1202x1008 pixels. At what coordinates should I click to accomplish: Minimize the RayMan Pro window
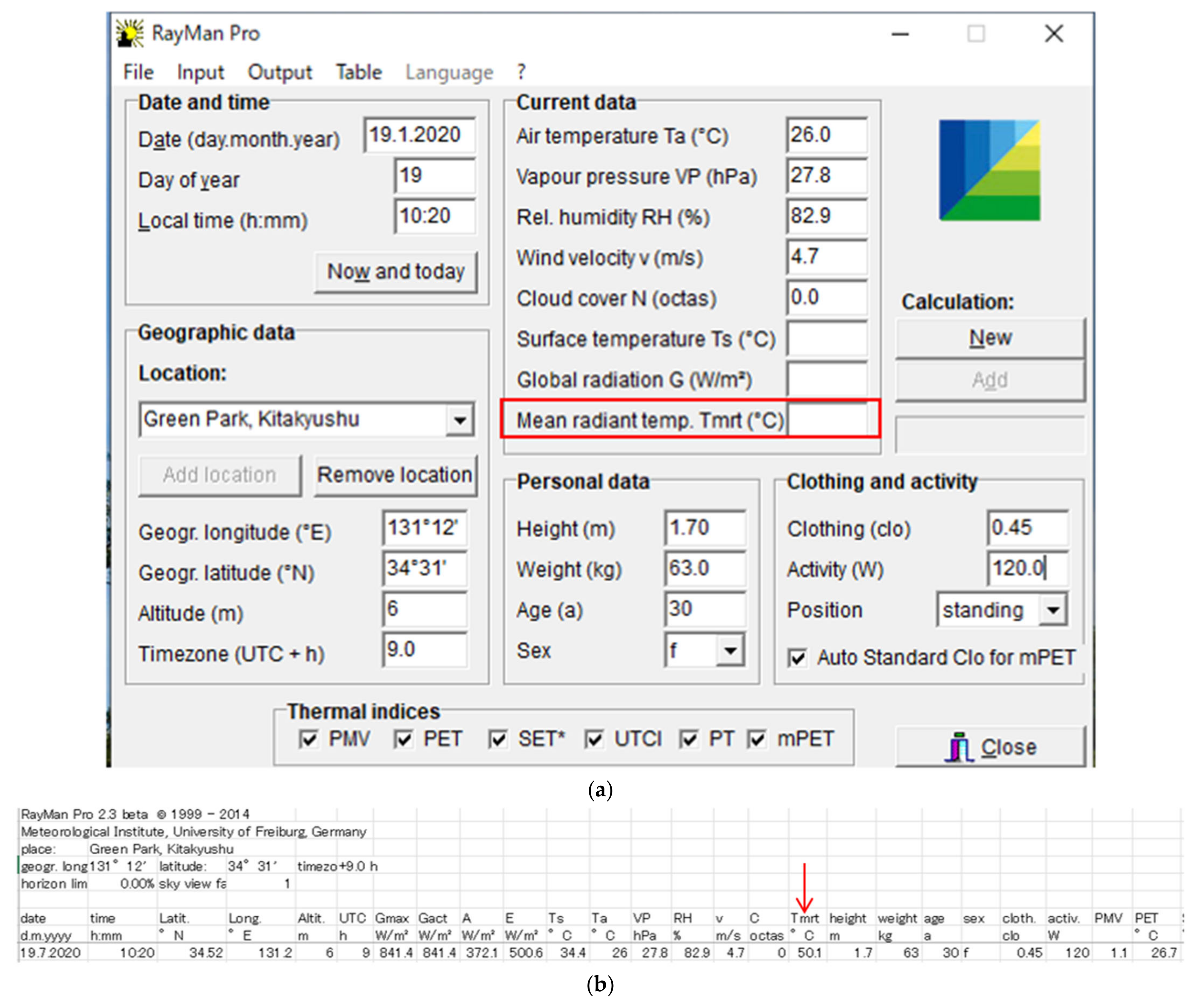point(900,34)
